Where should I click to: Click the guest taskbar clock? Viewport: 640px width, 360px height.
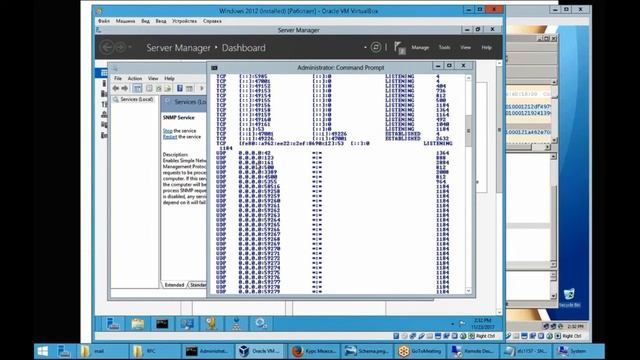(x=482, y=324)
